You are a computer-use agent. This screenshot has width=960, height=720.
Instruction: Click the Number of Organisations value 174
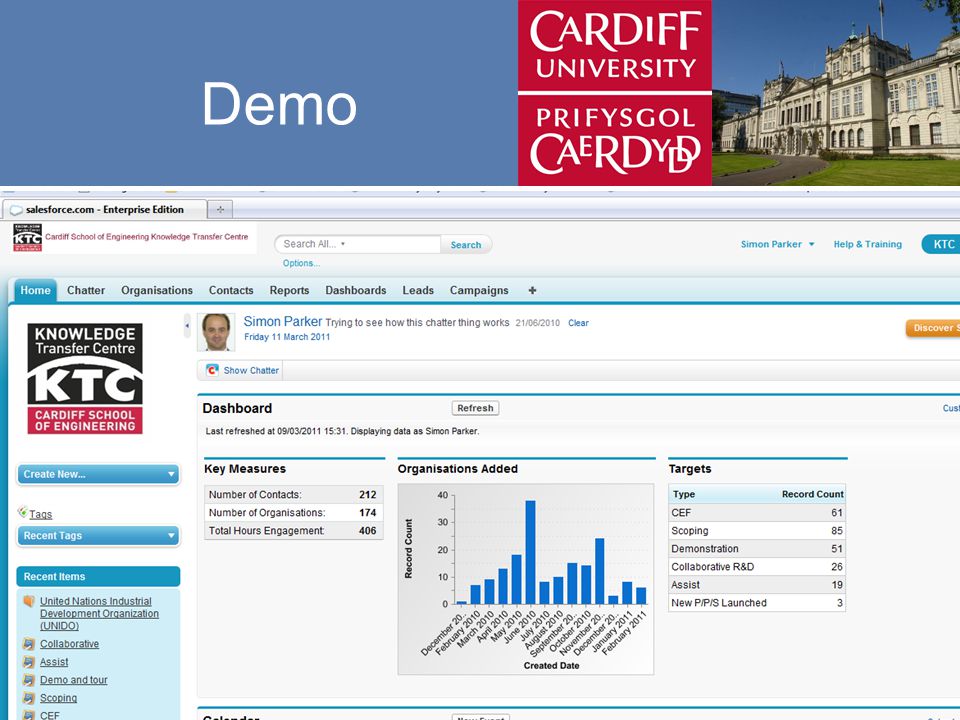coord(367,512)
